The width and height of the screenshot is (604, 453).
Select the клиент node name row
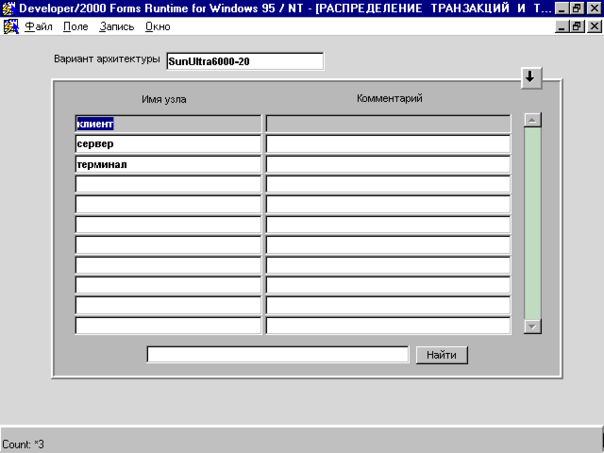click(168, 124)
